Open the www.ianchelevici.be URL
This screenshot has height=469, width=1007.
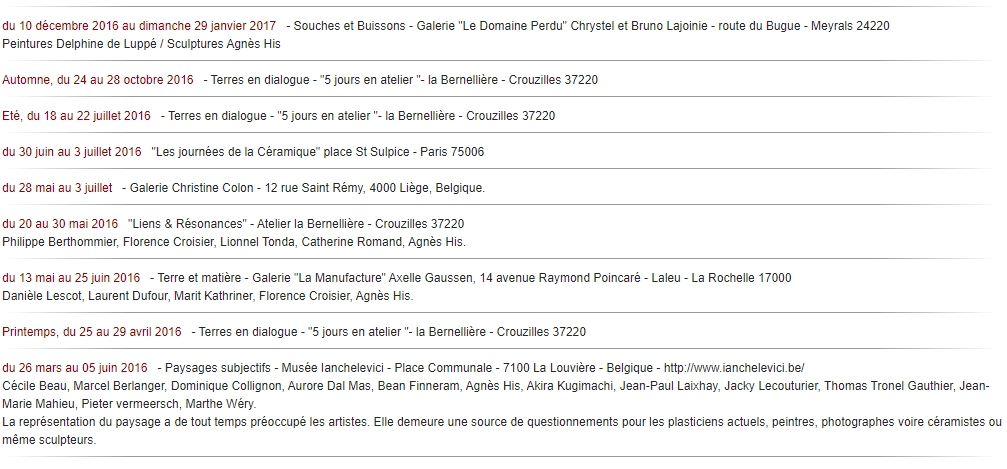(734, 368)
